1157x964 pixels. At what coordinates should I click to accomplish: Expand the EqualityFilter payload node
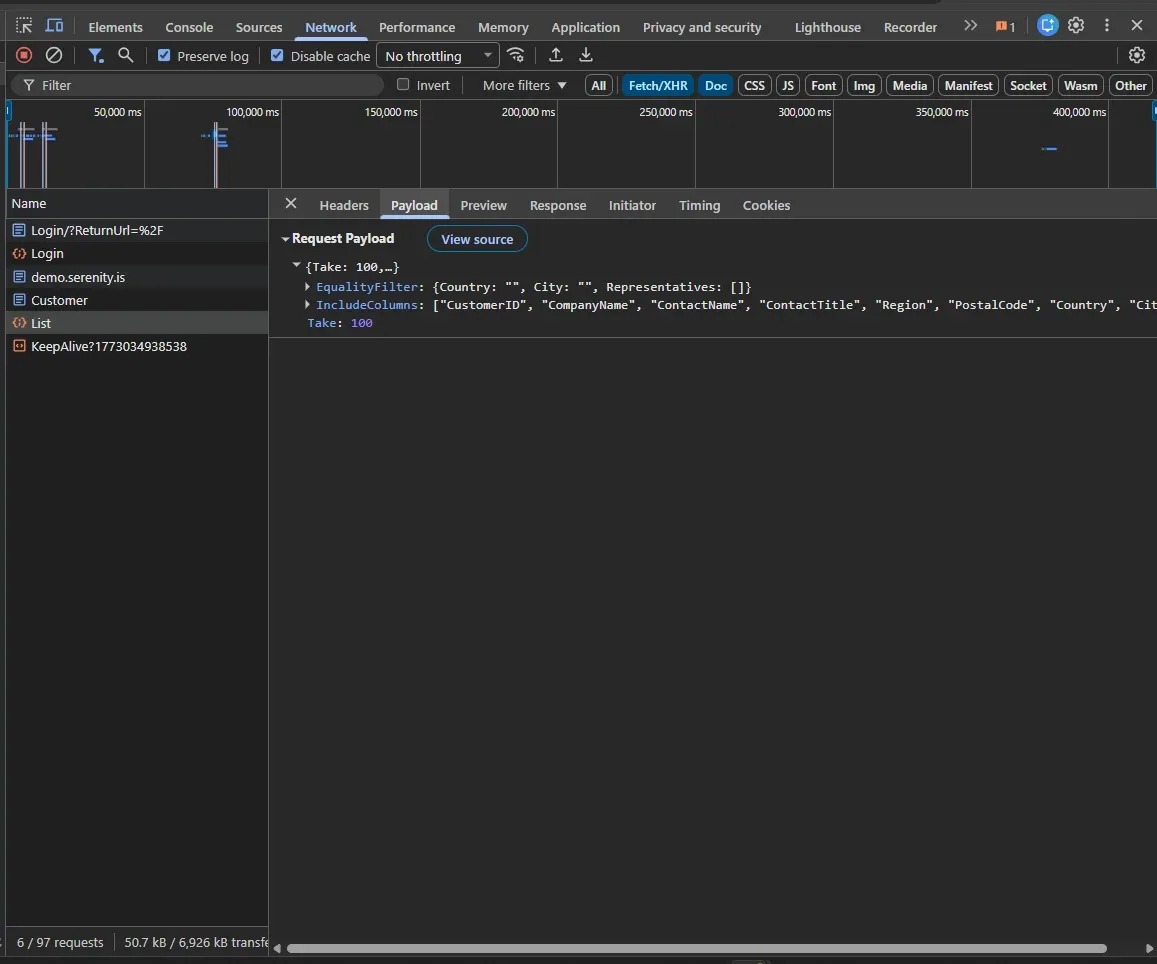307,287
